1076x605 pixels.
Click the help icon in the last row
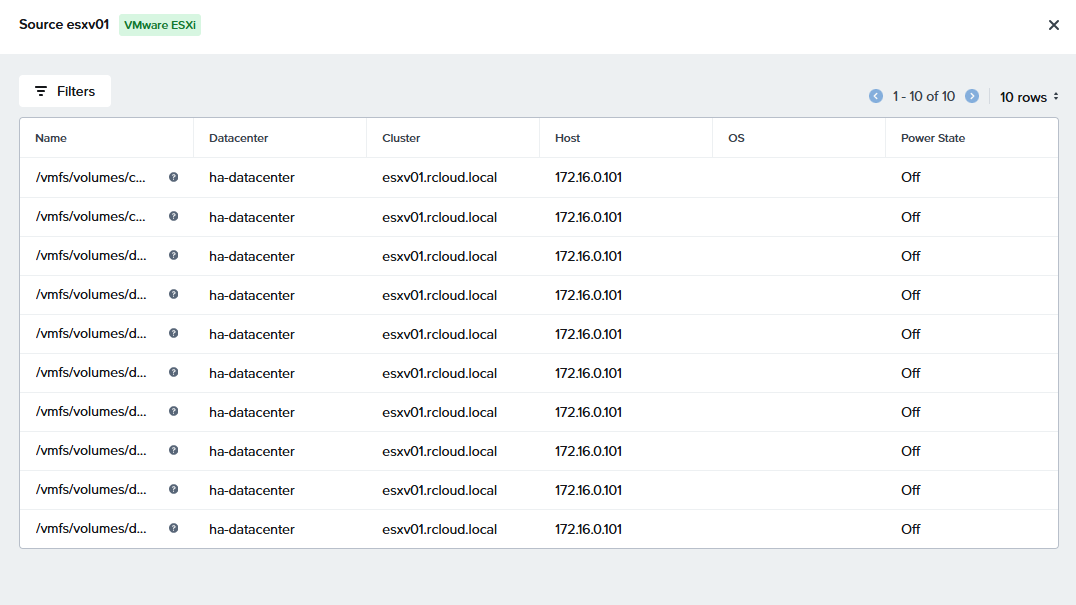click(x=174, y=528)
